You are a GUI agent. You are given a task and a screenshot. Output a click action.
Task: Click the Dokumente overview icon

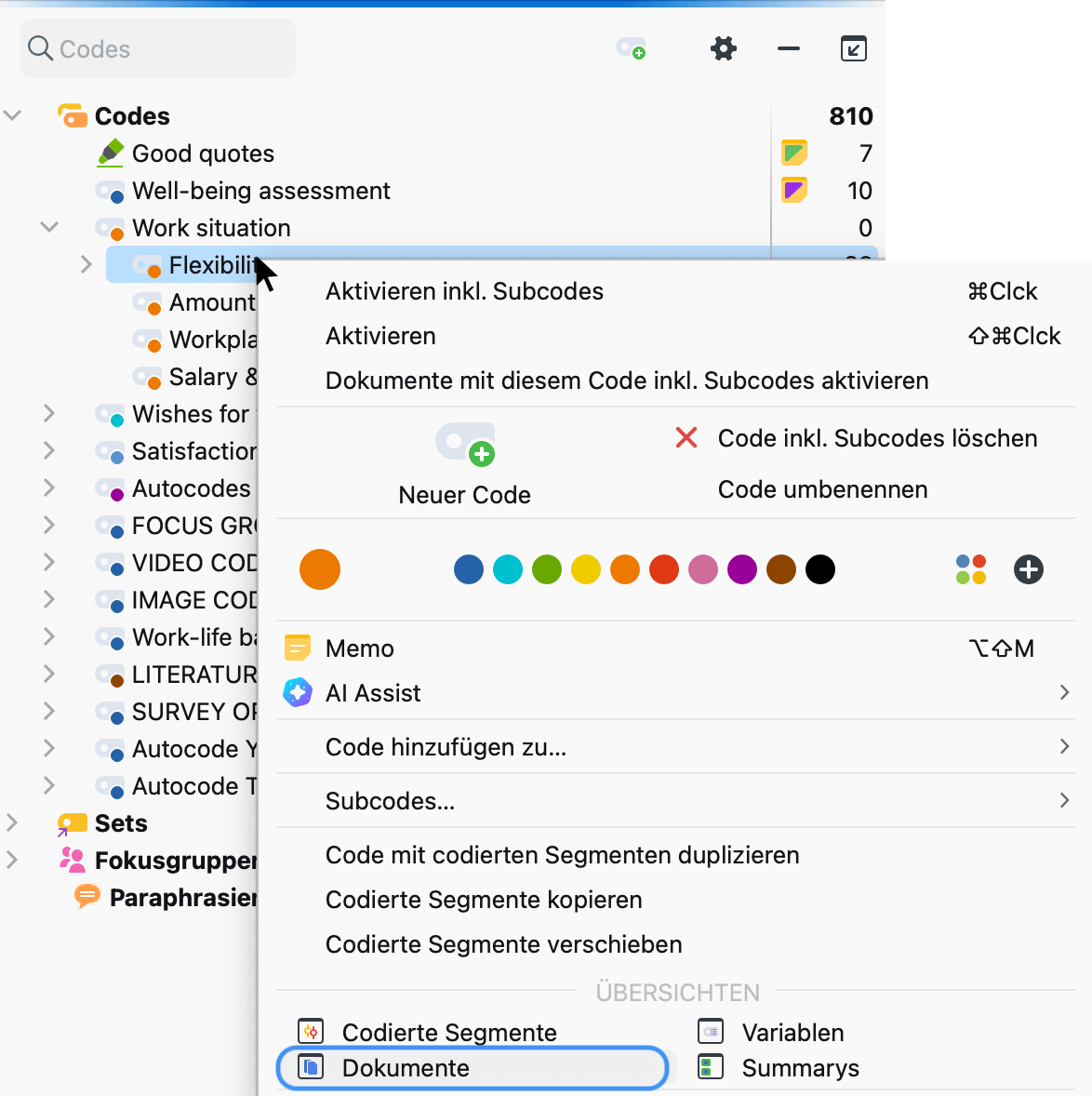pos(311,1067)
